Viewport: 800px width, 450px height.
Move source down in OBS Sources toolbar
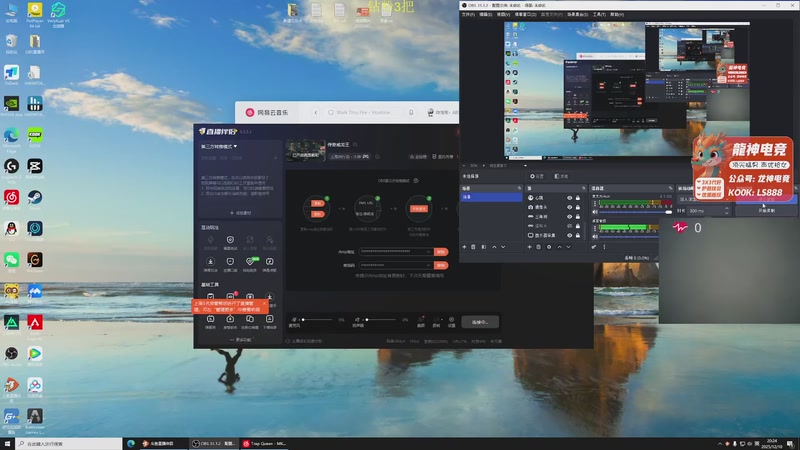[568, 247]
